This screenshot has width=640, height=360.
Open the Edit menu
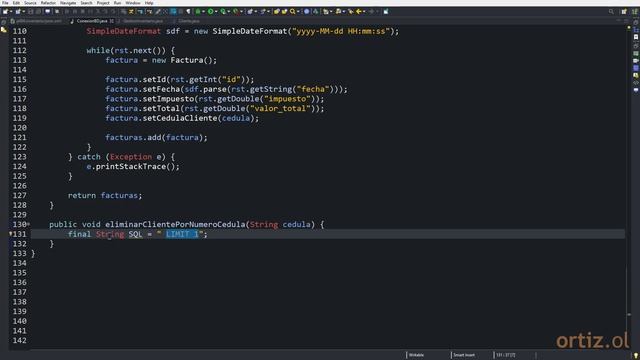[16, 3]
